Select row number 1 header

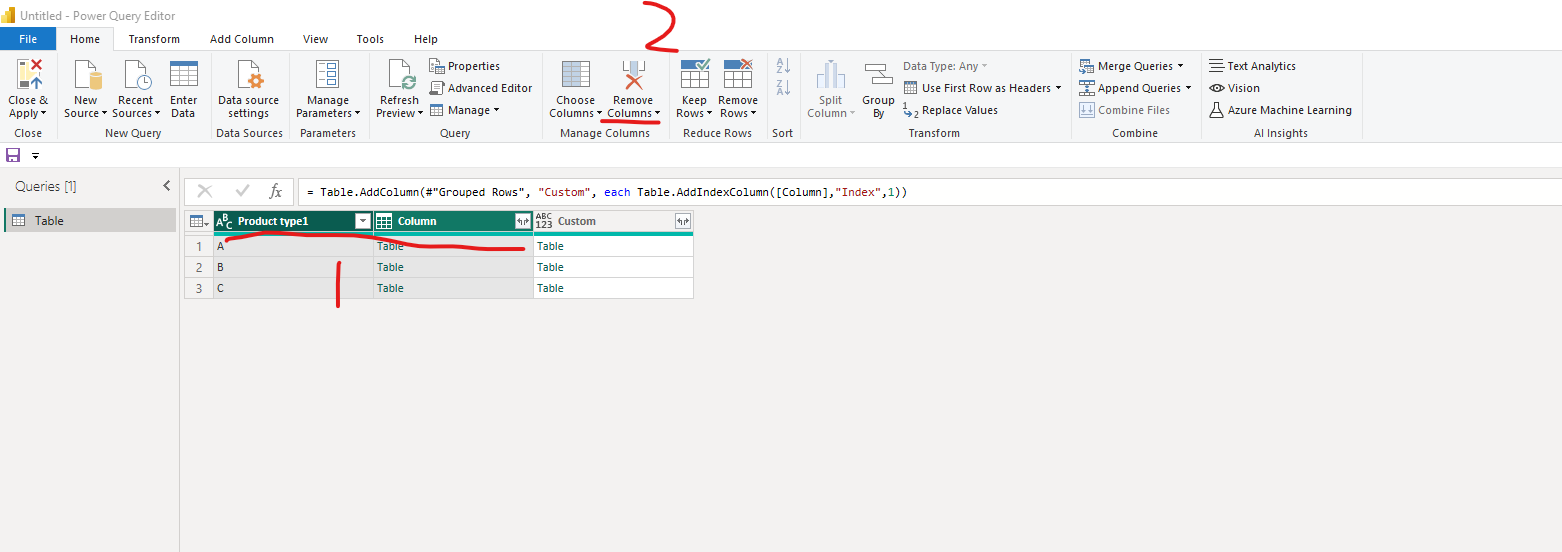click(199, 246)
